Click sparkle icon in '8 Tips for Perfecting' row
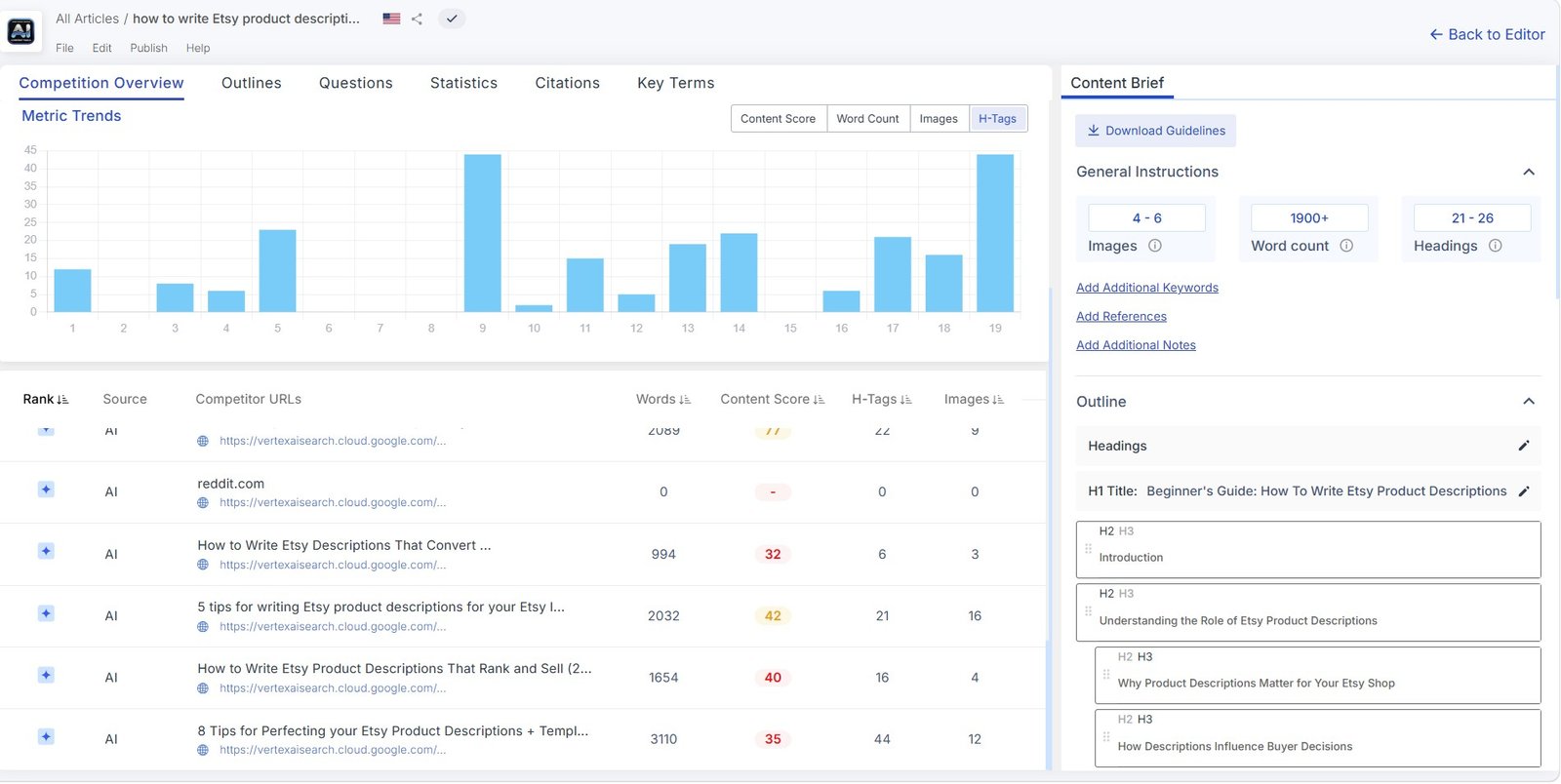The height and width of the screenshot is (784, 1561). tap(46, 736)
